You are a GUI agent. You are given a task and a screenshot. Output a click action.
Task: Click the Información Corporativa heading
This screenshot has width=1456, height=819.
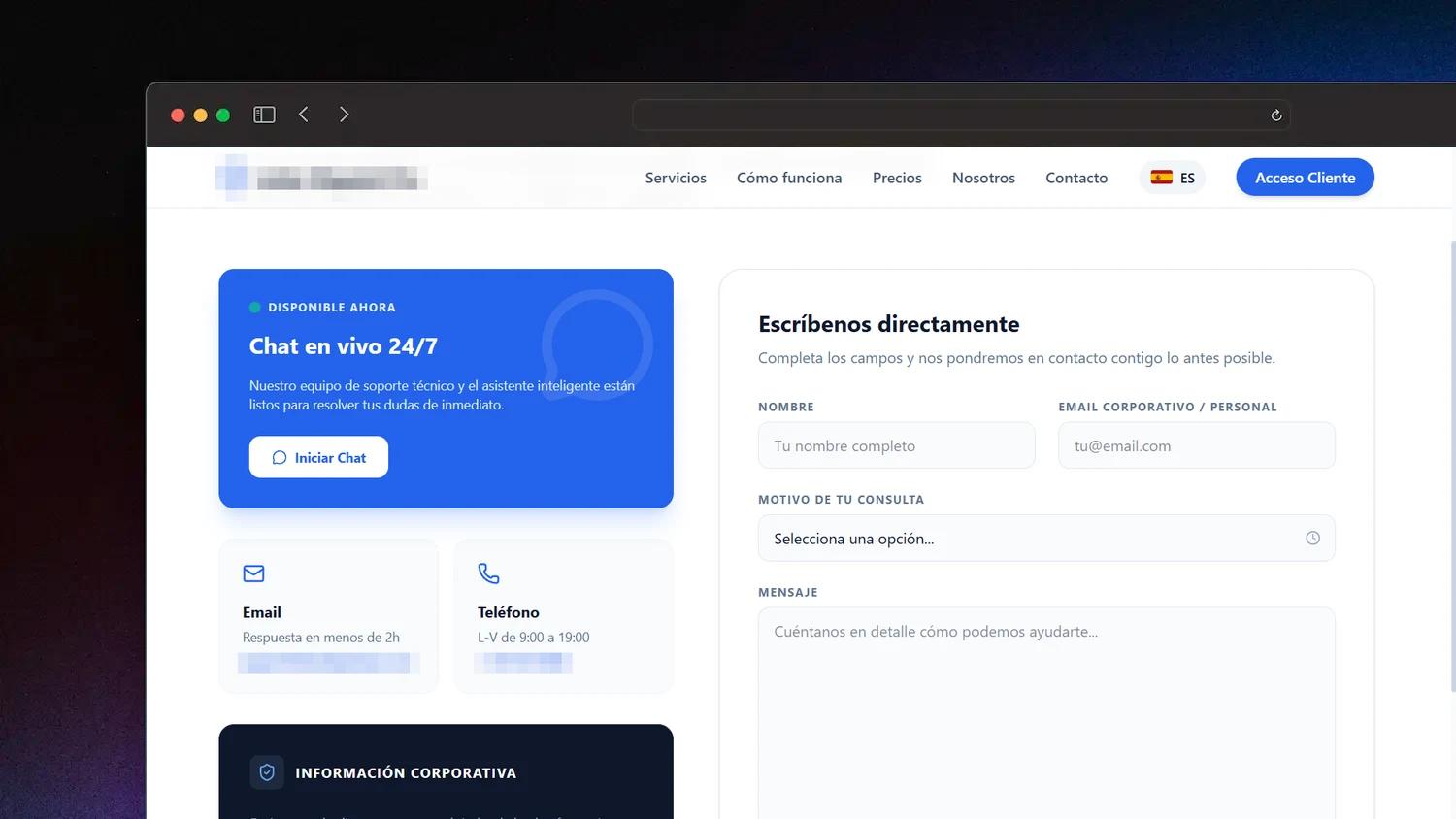406,773
